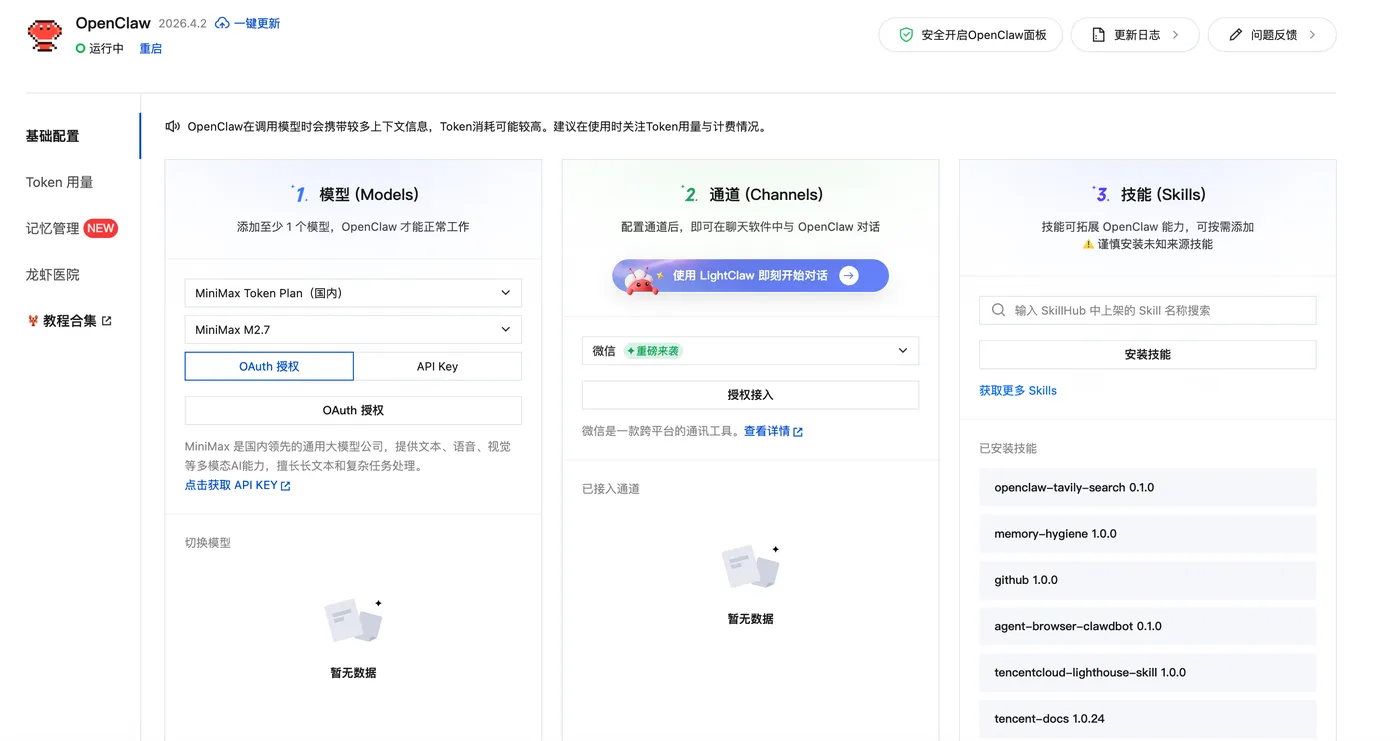Click the search magnifier in SkillHub field
The height and width of the screenshot is (741, 1400).
coord(998,310)
